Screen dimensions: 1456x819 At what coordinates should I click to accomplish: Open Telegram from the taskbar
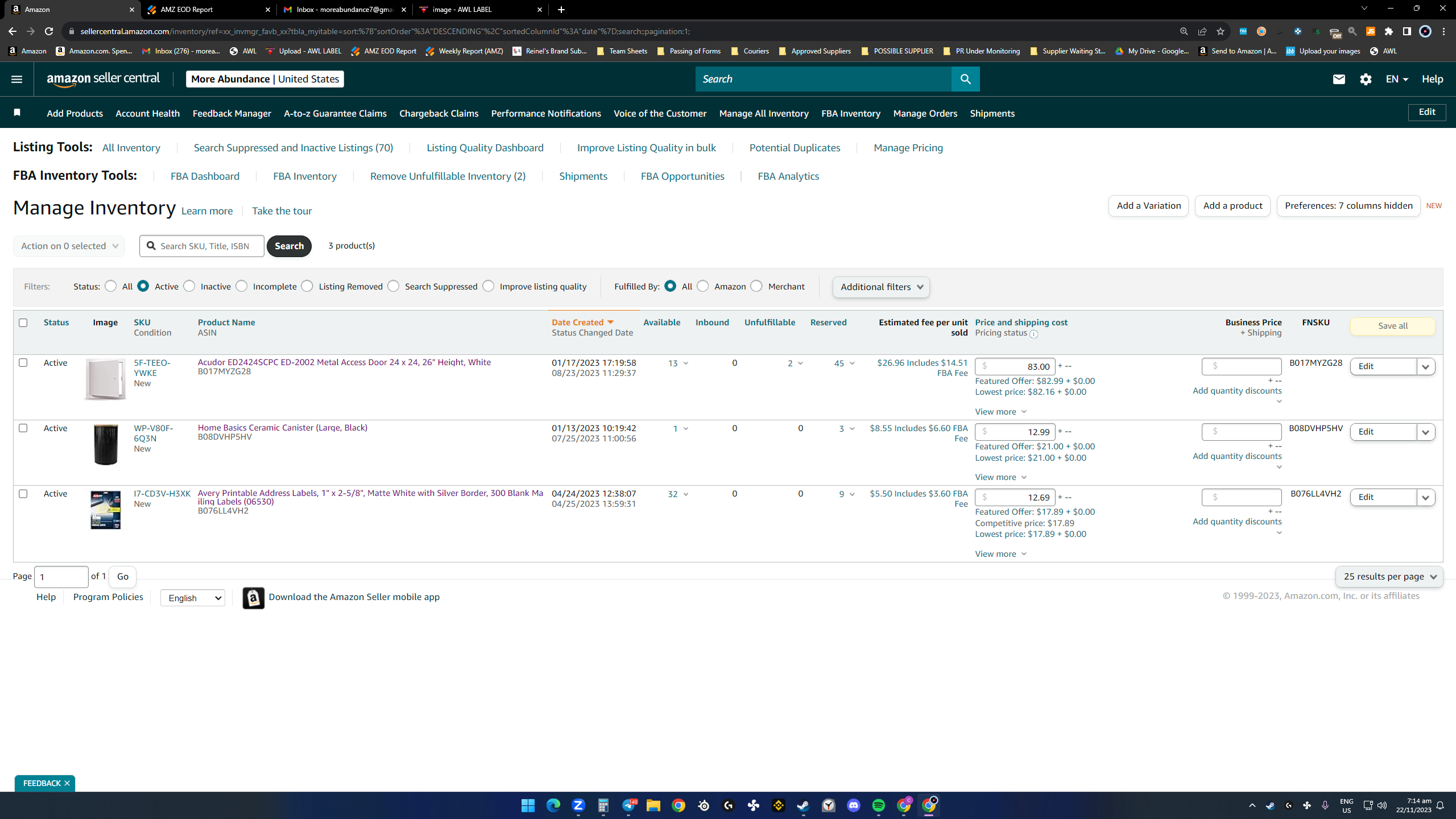click(628, 805)
